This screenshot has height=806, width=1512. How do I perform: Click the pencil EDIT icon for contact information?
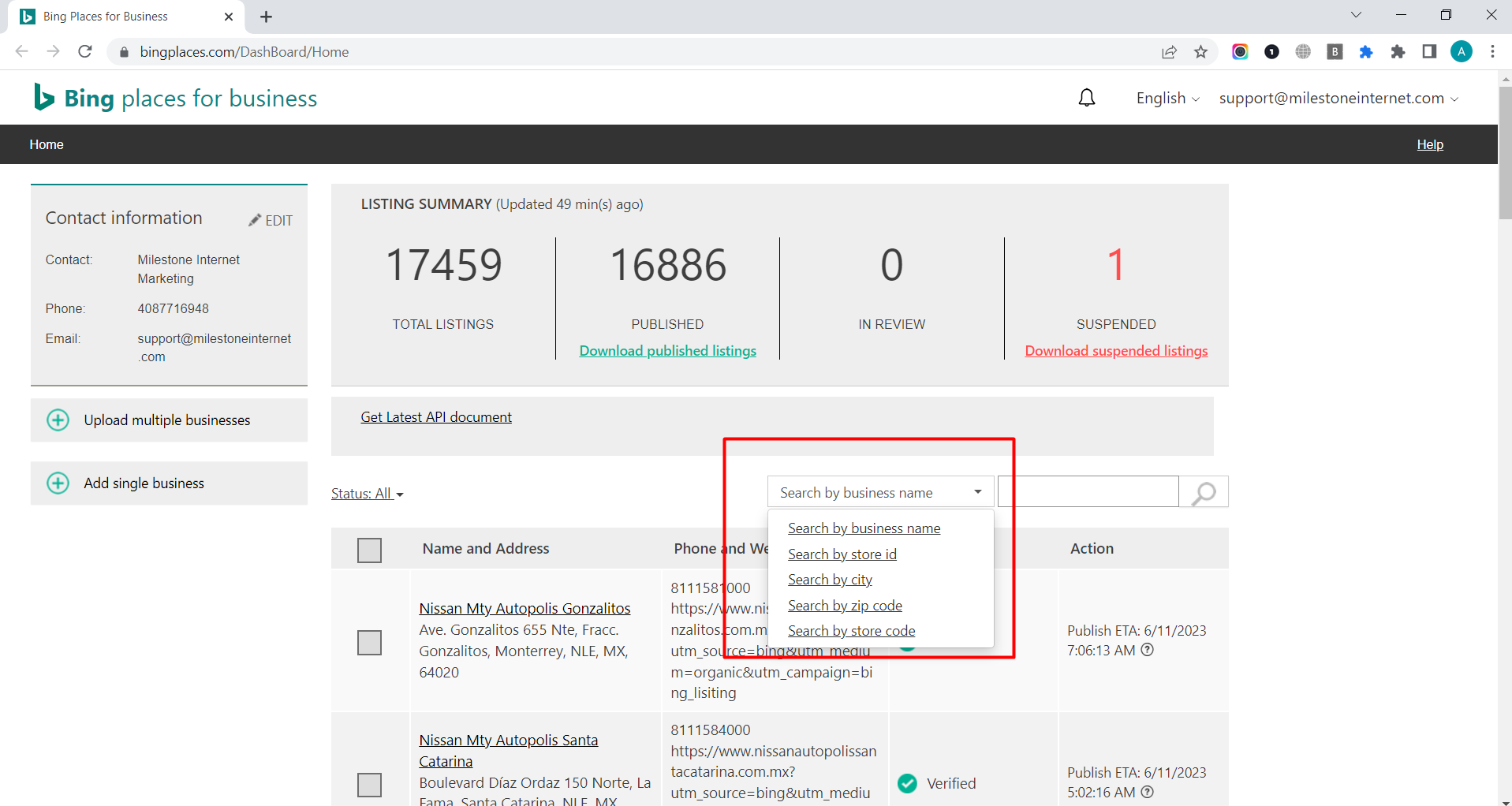(271, 220)
